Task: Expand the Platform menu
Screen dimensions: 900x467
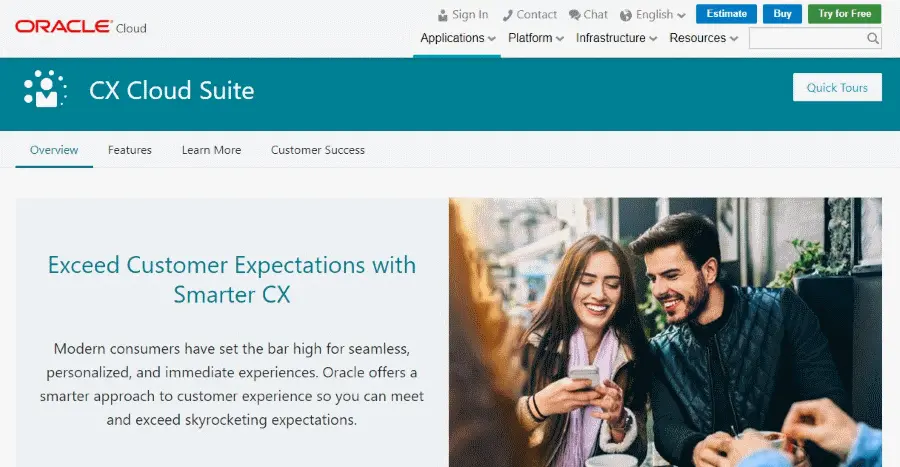Action: [x=536, y=38]
